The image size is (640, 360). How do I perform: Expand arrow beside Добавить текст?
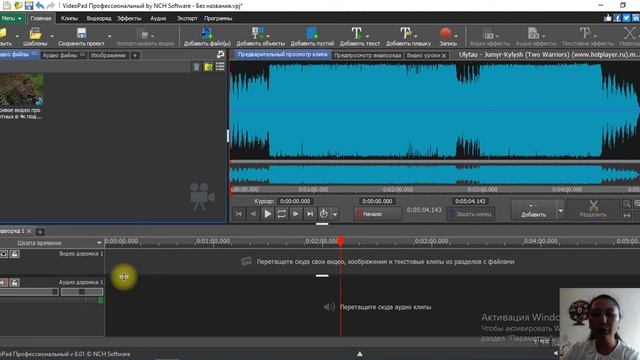367,36
